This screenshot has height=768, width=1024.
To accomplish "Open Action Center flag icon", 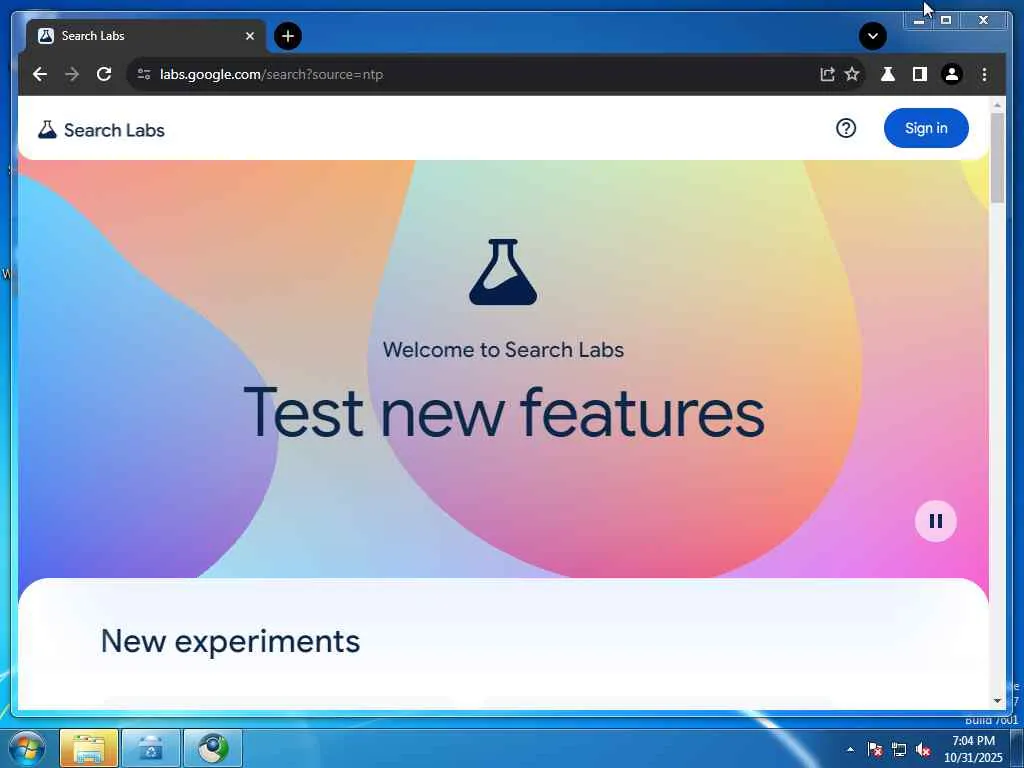I will tap(875, 749).
